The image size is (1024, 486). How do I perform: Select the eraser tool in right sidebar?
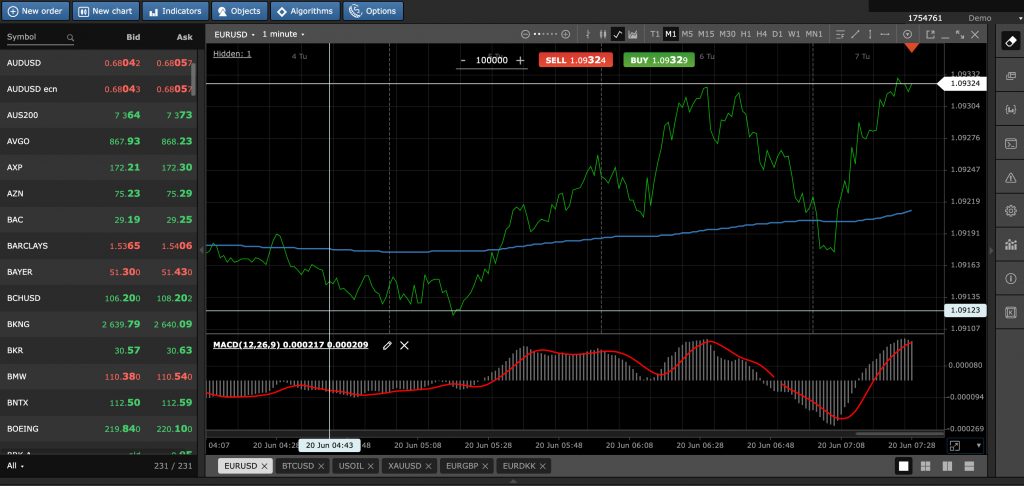(x=1010, y=43)
